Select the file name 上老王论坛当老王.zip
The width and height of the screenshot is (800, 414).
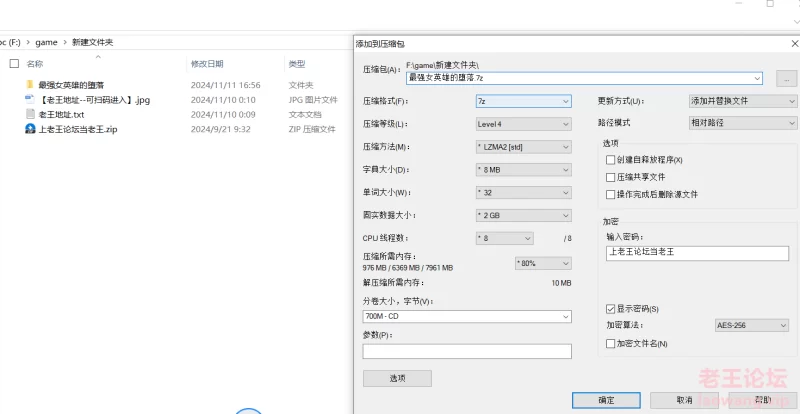[x=78, y=129]
